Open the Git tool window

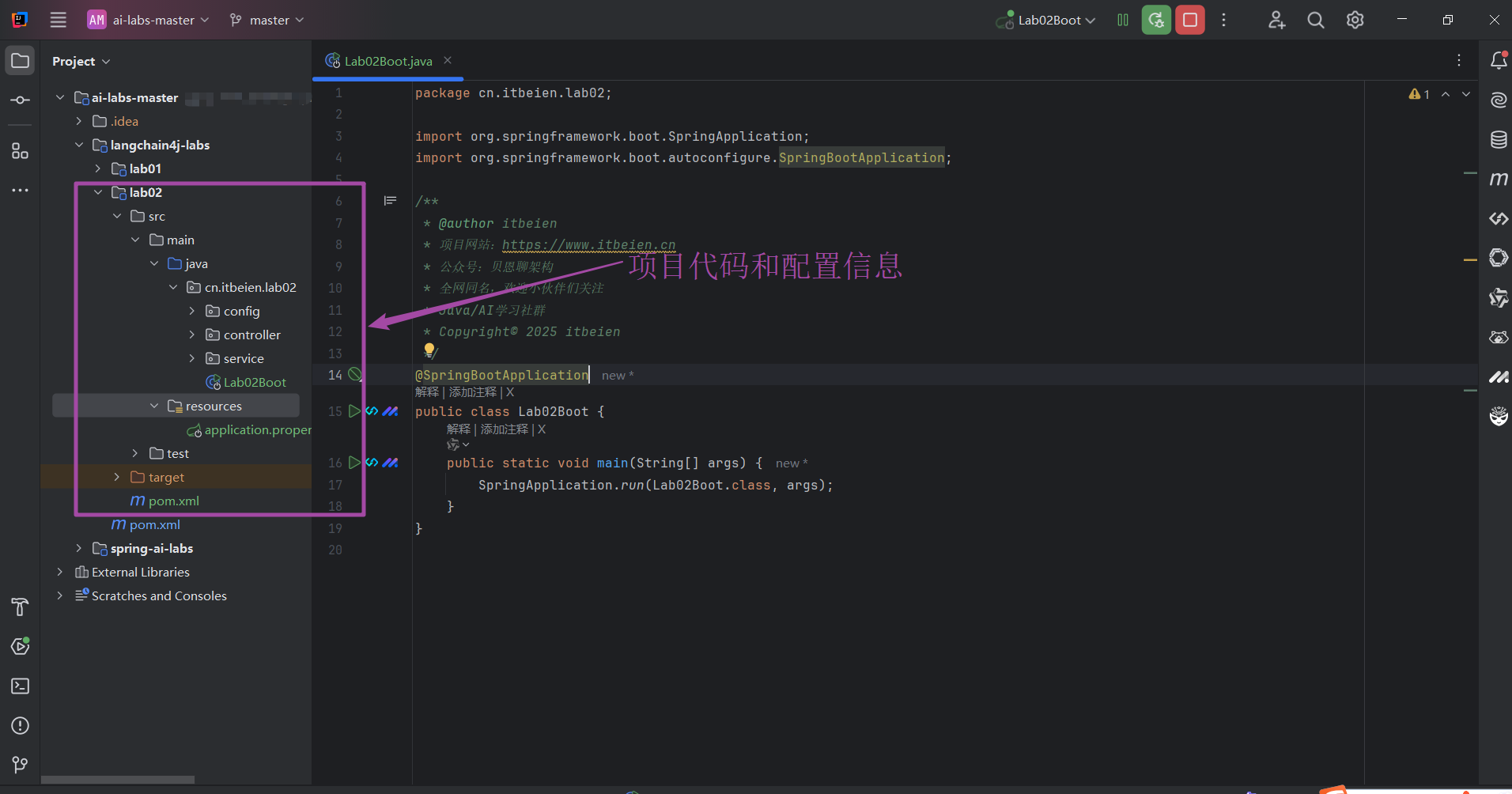21,765
